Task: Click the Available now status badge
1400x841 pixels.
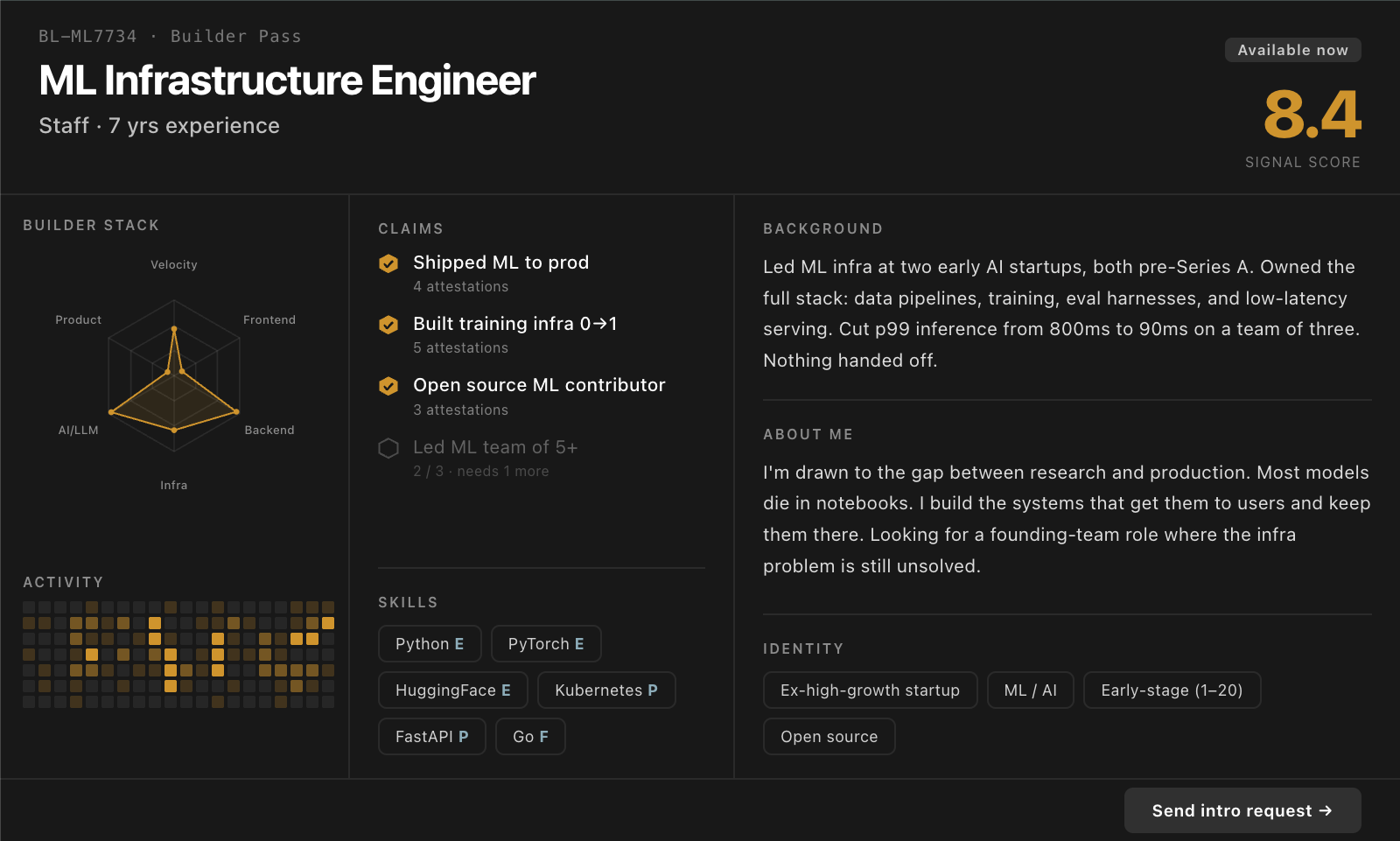Action: click(x=1293, y=50)
